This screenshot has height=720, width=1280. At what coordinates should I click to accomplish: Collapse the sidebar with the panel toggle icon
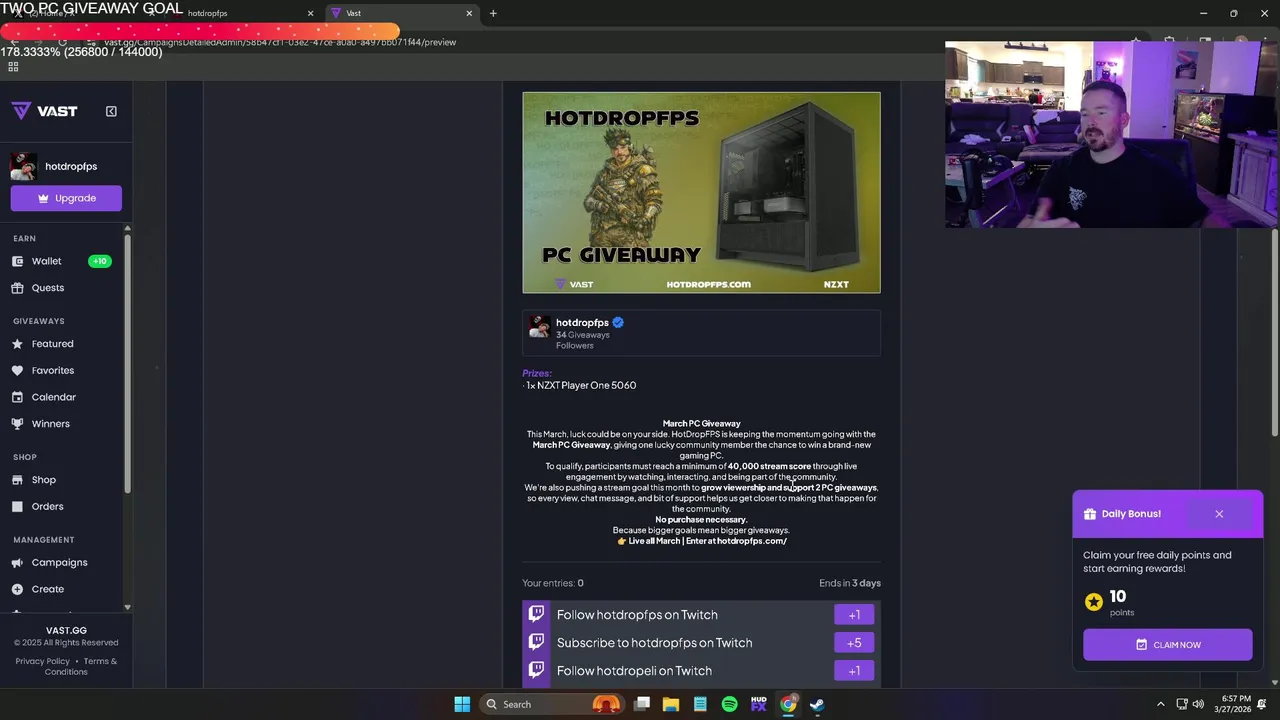(x=111, y=111)
